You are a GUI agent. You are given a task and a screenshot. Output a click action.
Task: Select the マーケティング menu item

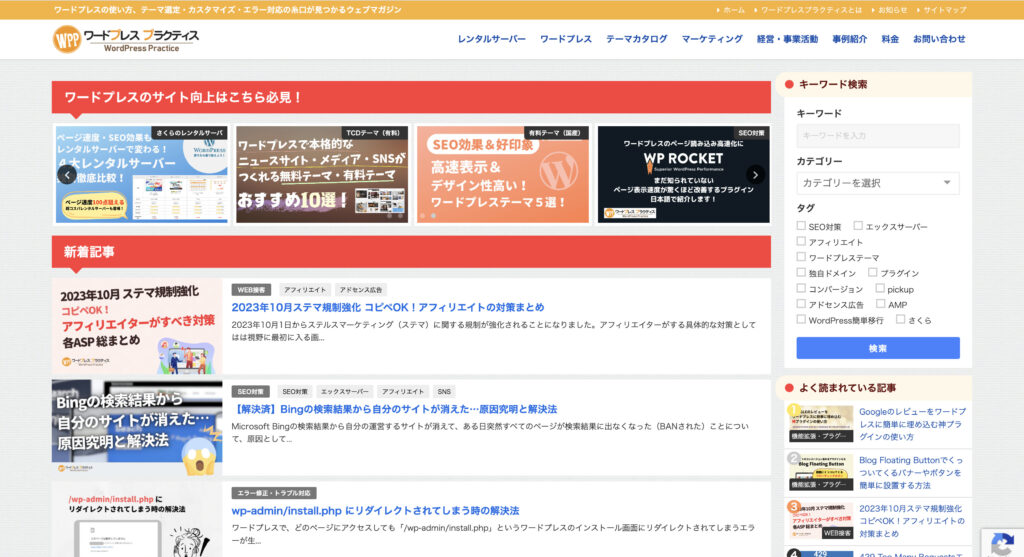click(712, 39)
